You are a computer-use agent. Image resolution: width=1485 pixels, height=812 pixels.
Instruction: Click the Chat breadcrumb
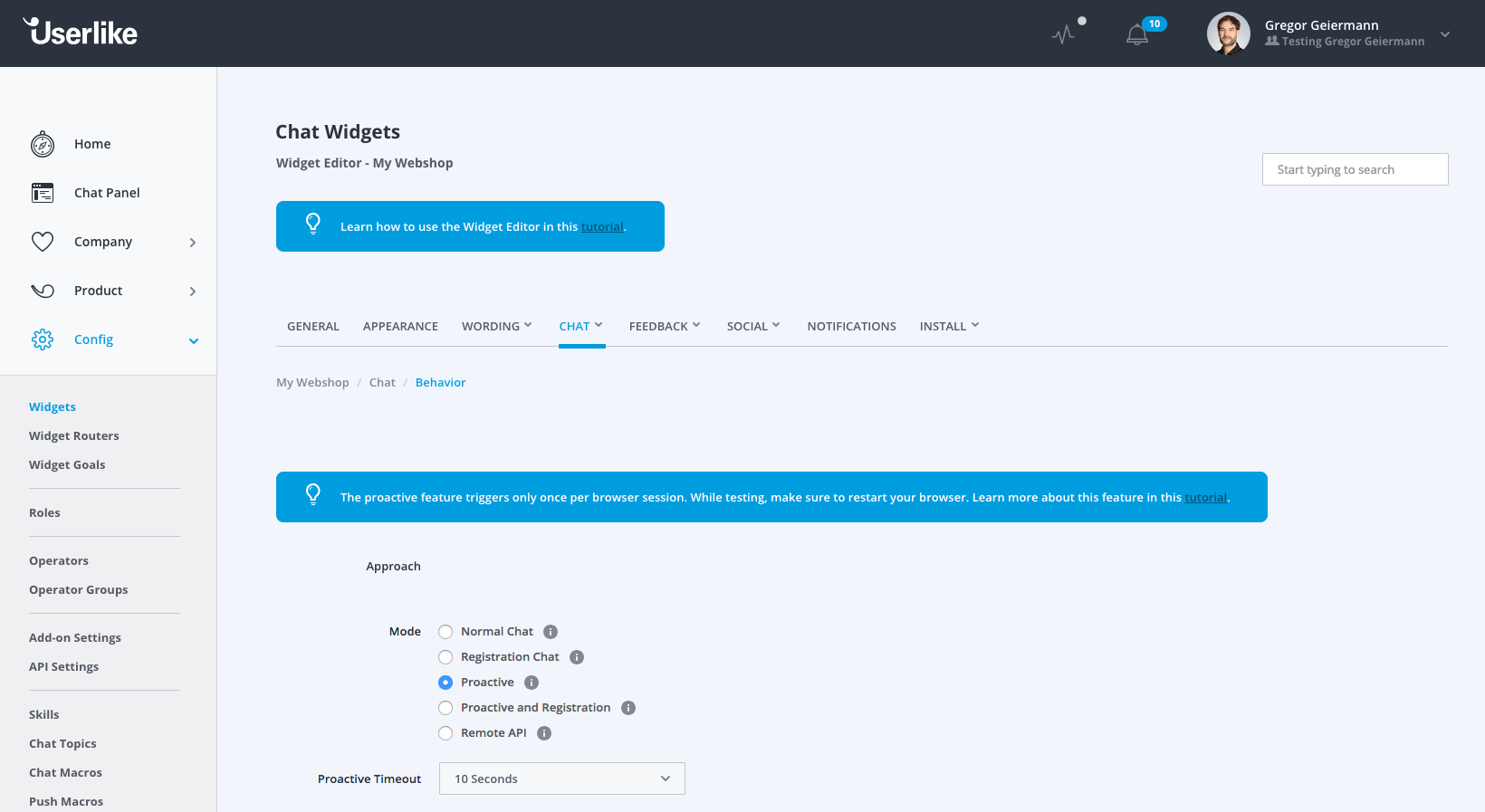[382, 383]
